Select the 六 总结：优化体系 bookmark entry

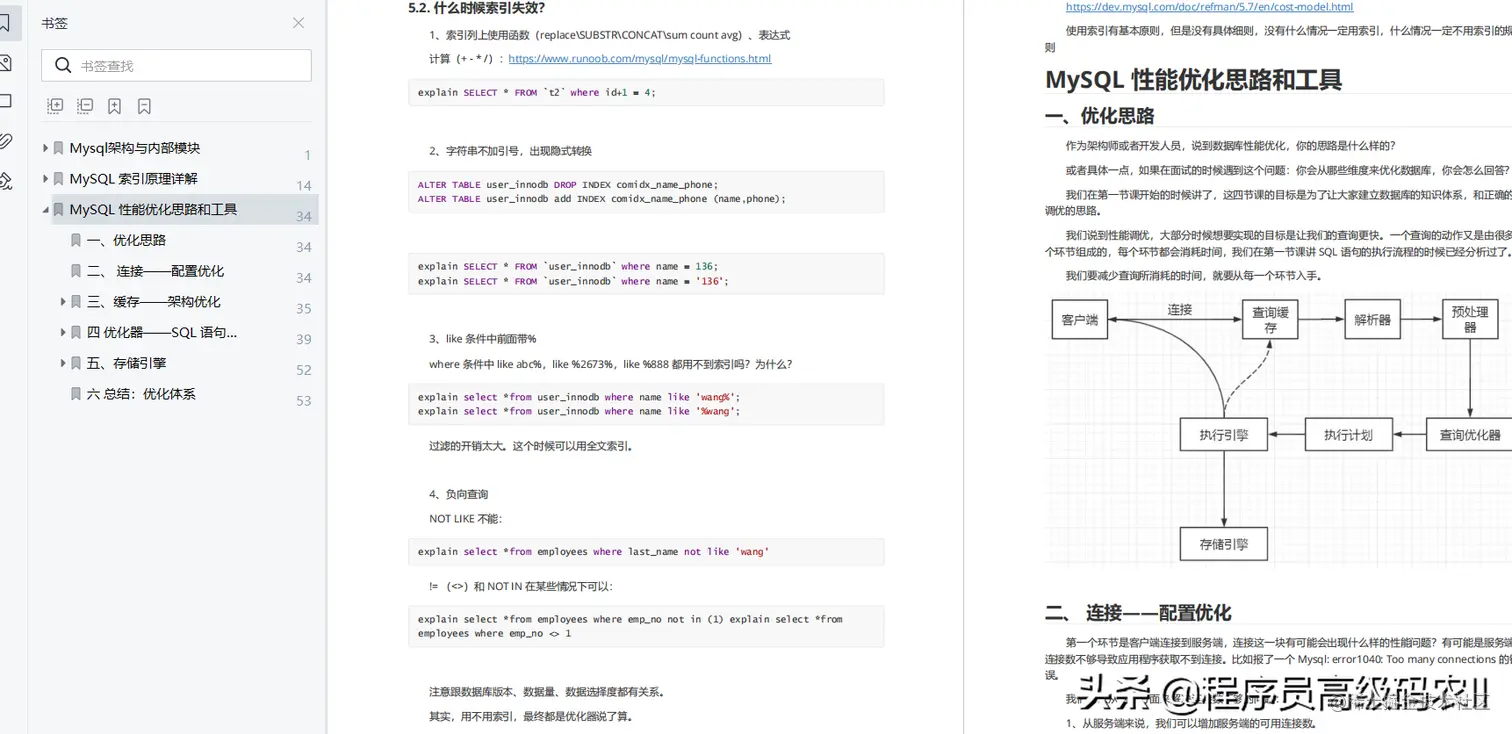point(140,394)
